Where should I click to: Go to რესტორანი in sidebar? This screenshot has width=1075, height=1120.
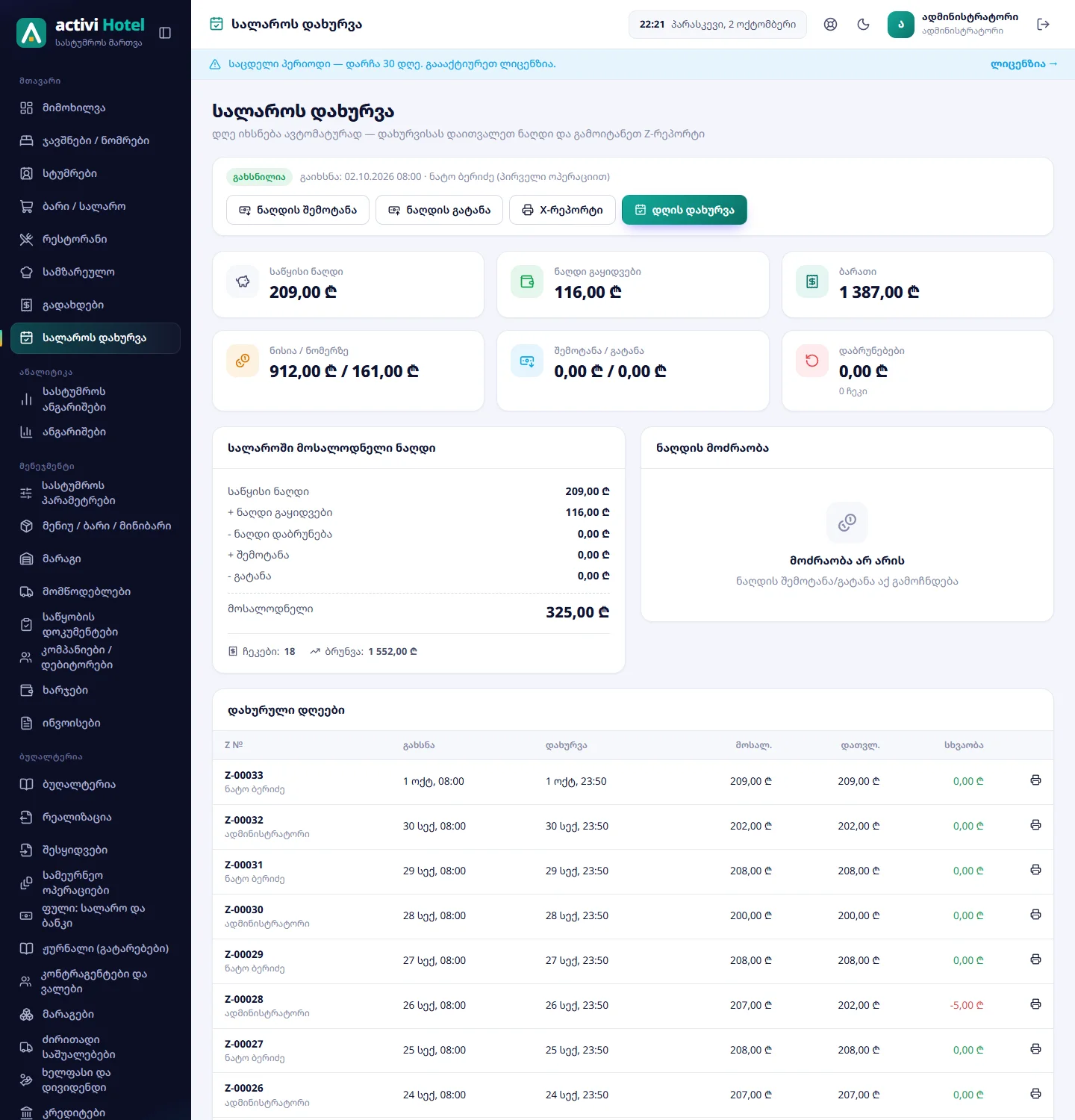click(96, 239)
